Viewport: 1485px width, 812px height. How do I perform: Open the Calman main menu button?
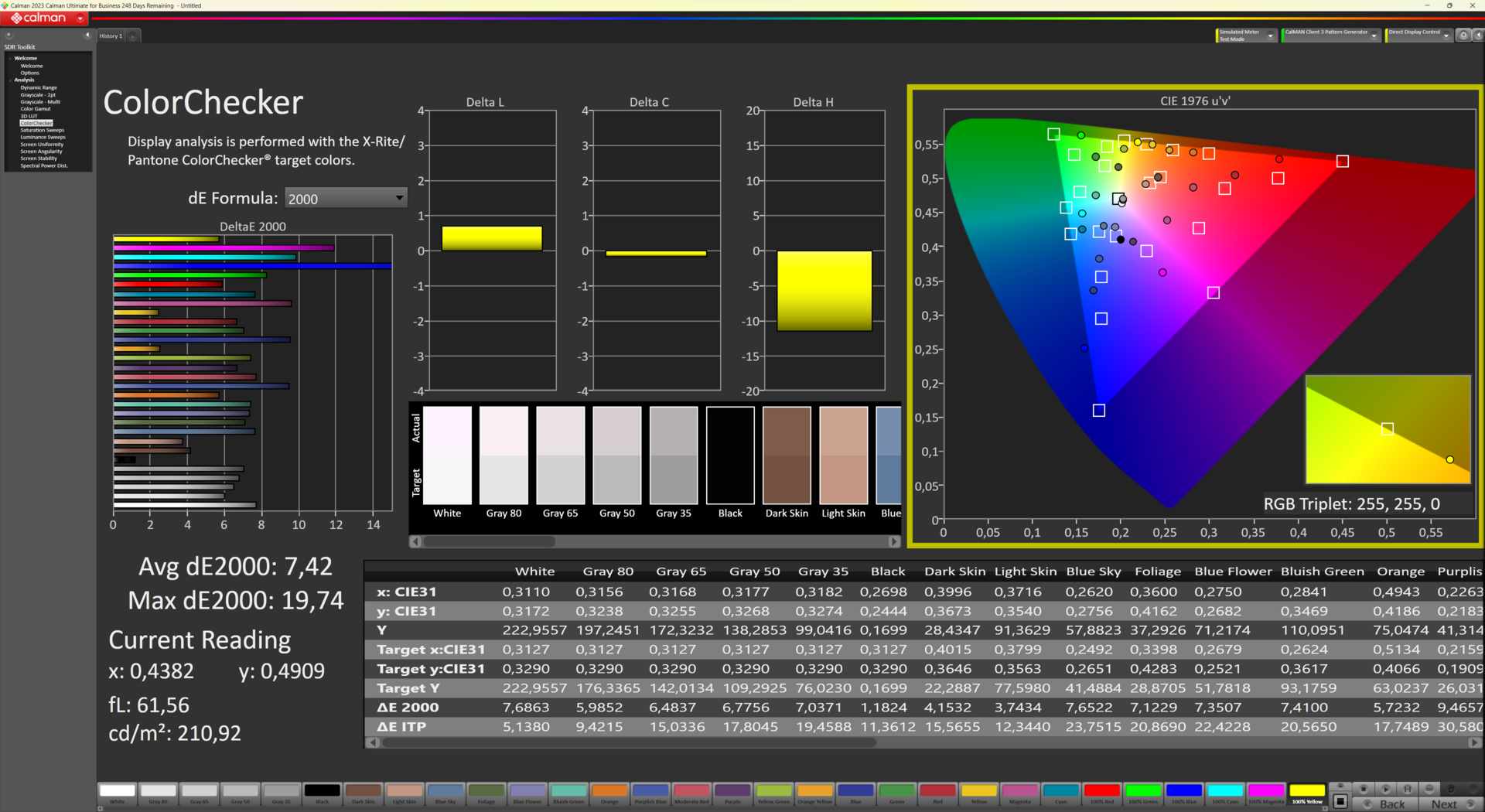44,18
